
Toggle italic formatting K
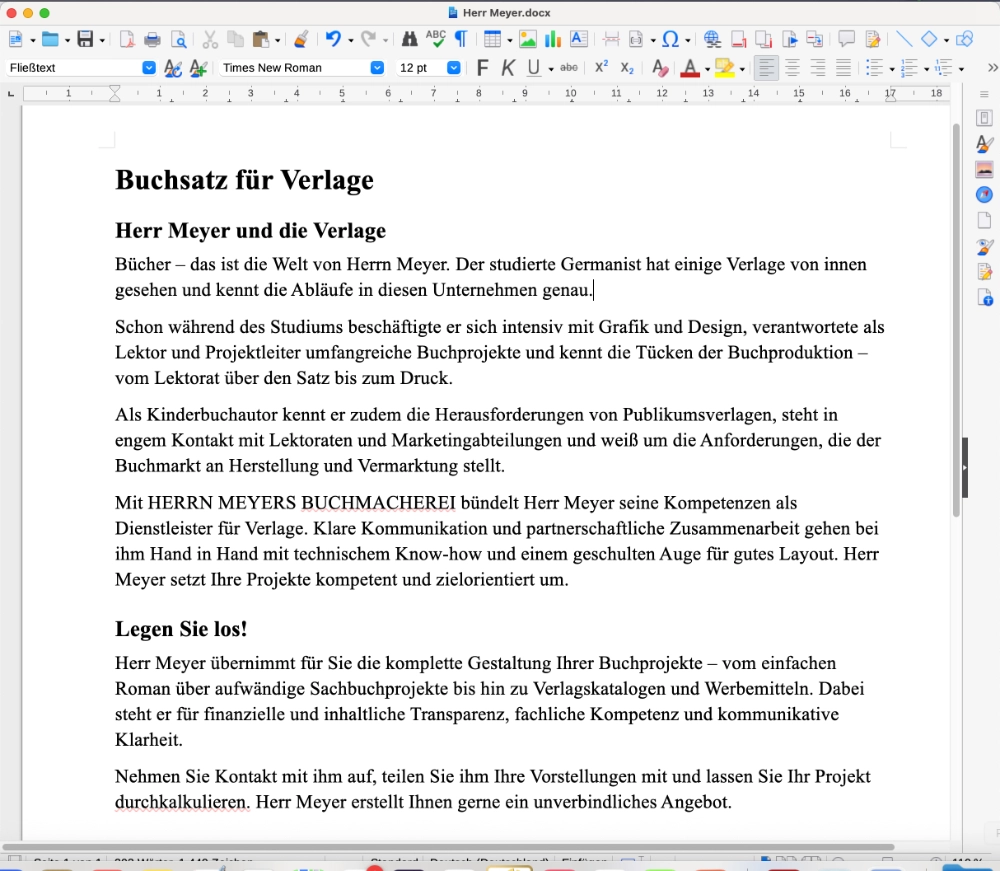coord(508,68)
